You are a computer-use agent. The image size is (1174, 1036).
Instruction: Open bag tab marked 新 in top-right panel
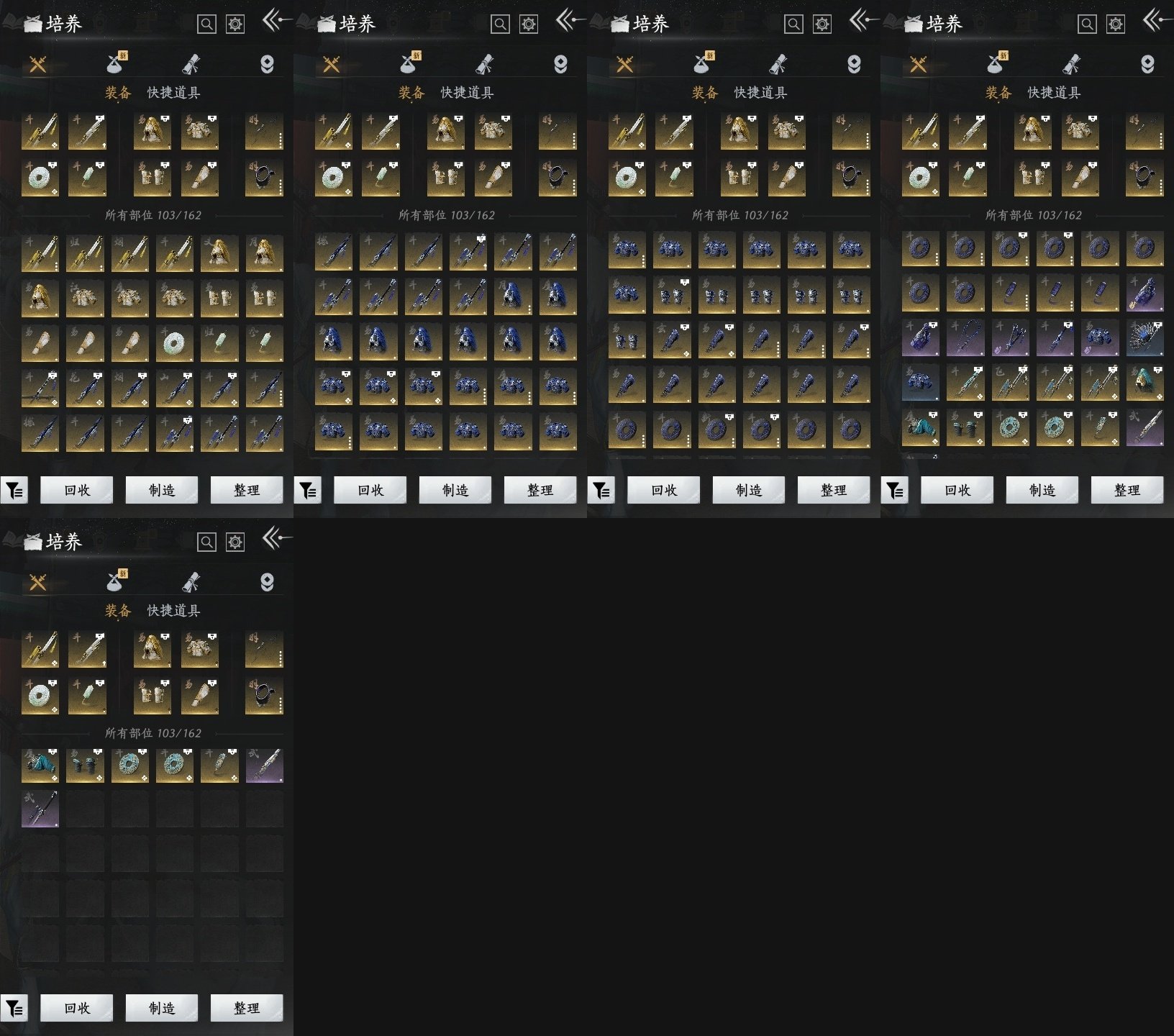coord(996,65)
